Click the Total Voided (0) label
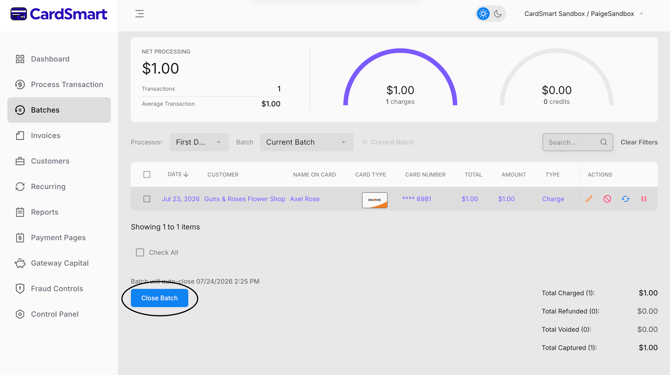 click(567, 329)
